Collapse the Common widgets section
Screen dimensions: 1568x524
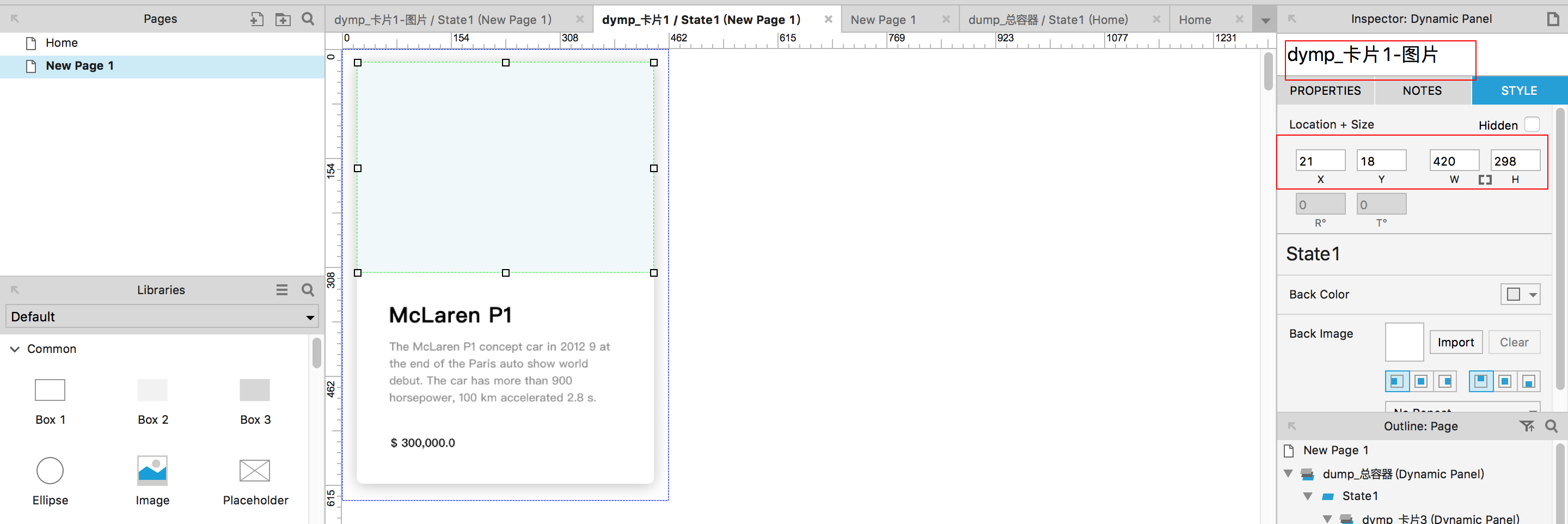[15, 349]
